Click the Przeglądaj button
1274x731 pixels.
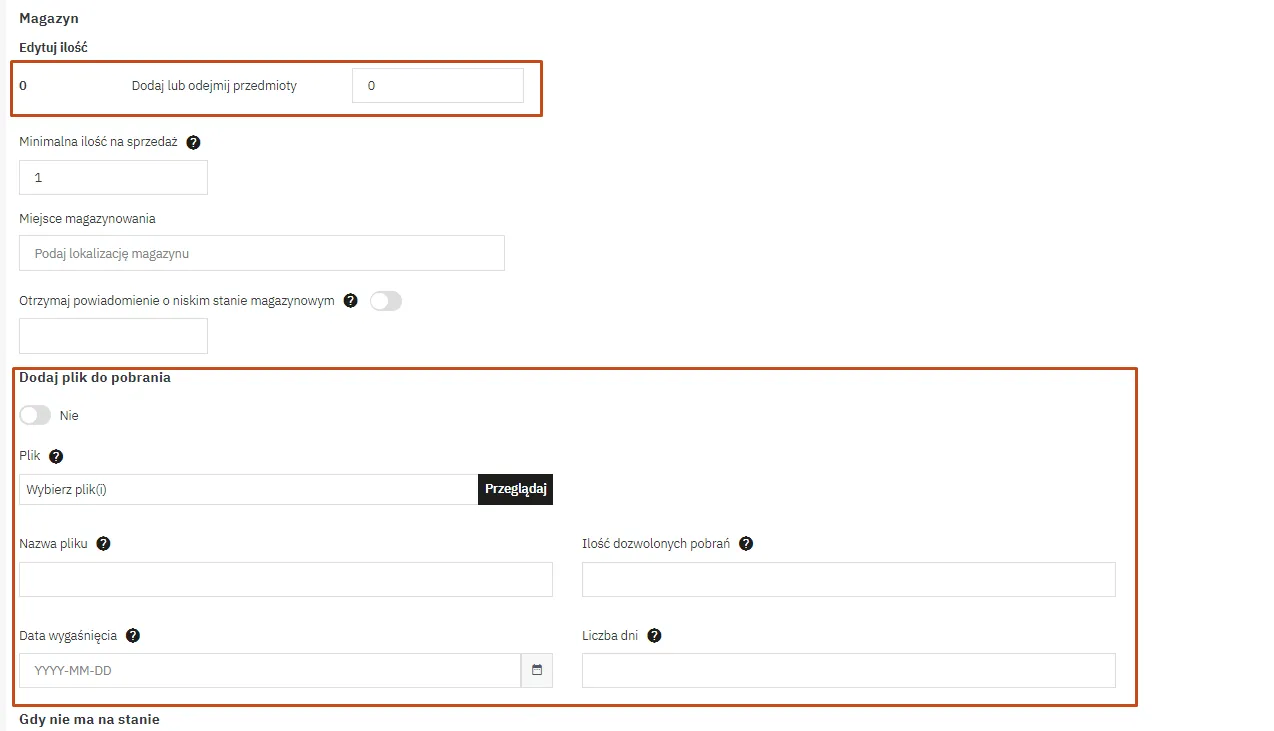click(x=515, y=490)
